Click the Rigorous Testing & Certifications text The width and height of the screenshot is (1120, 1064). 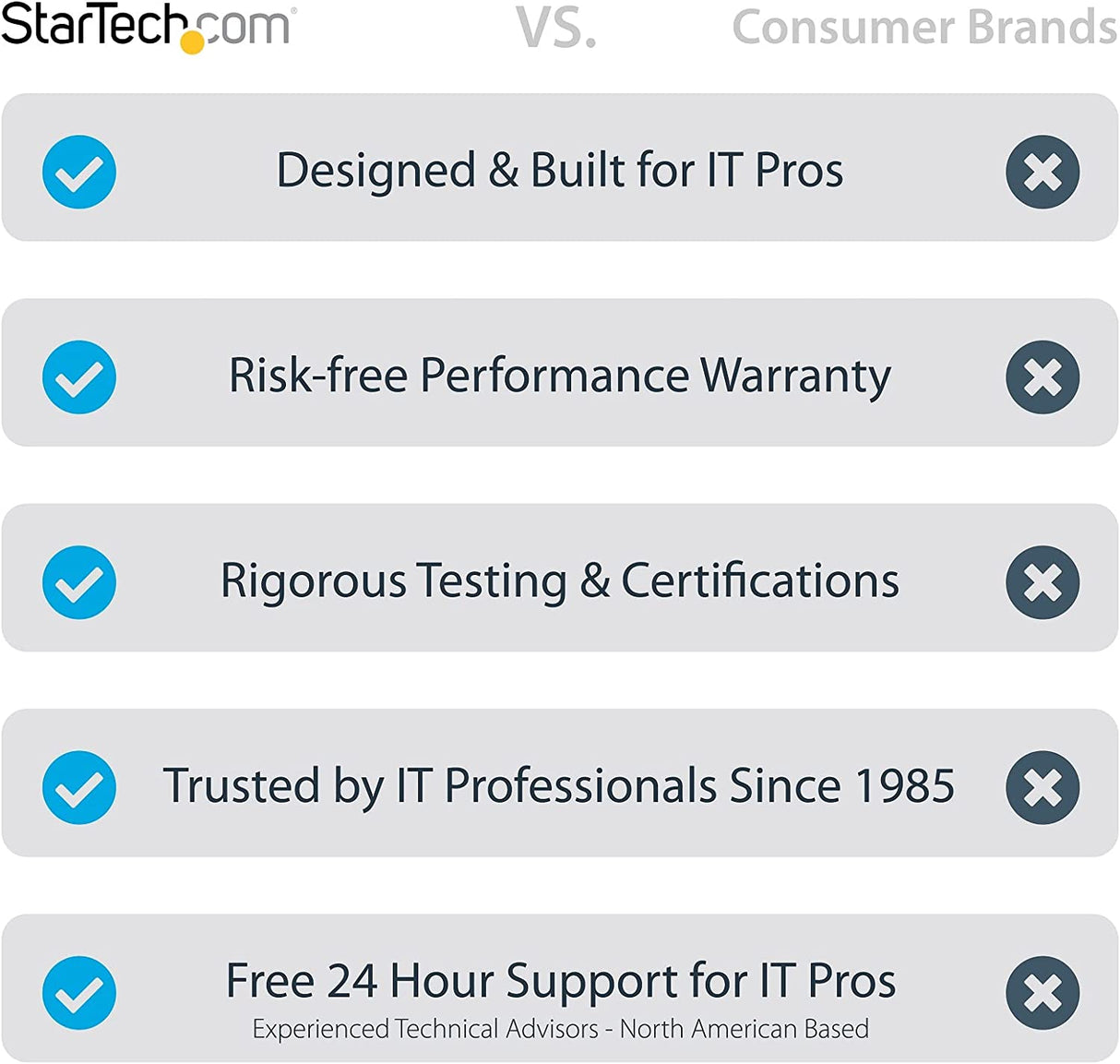coord(559,581)
